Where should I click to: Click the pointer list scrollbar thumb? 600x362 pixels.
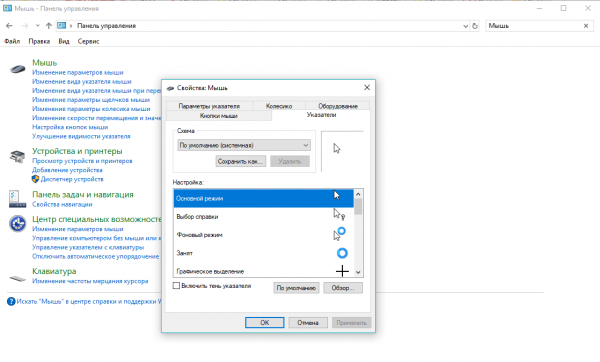pyautogui.click(x=358, y=207)
